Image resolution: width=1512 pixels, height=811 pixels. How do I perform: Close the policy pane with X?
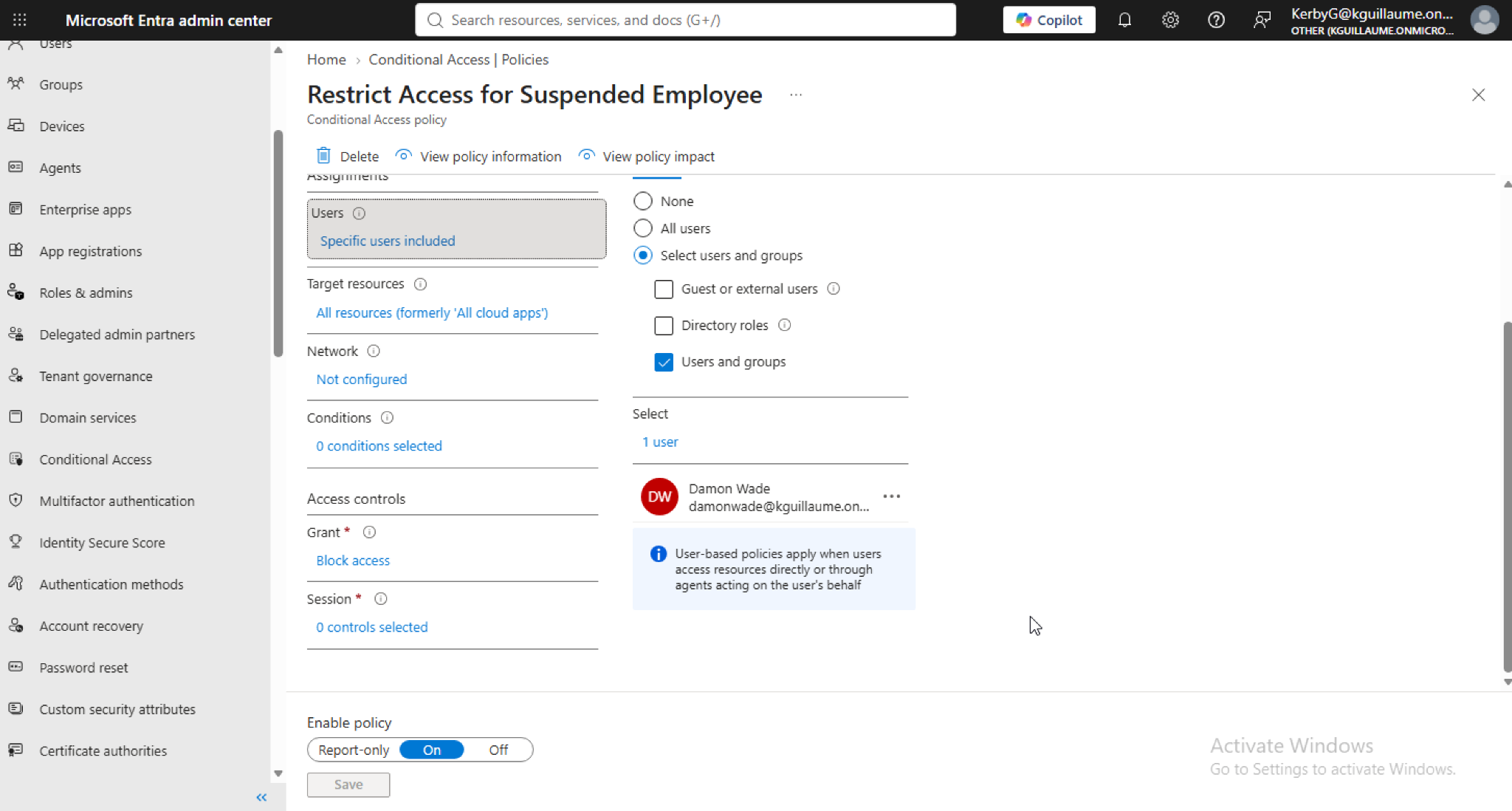click(x=1478, y=95)
